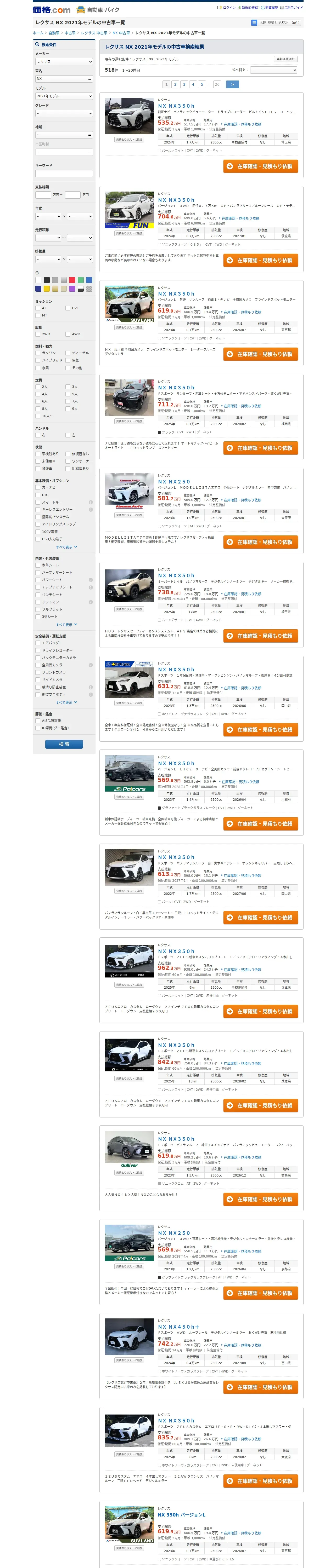Check the 修復歴なし condition checkbox

coord(68,454)
